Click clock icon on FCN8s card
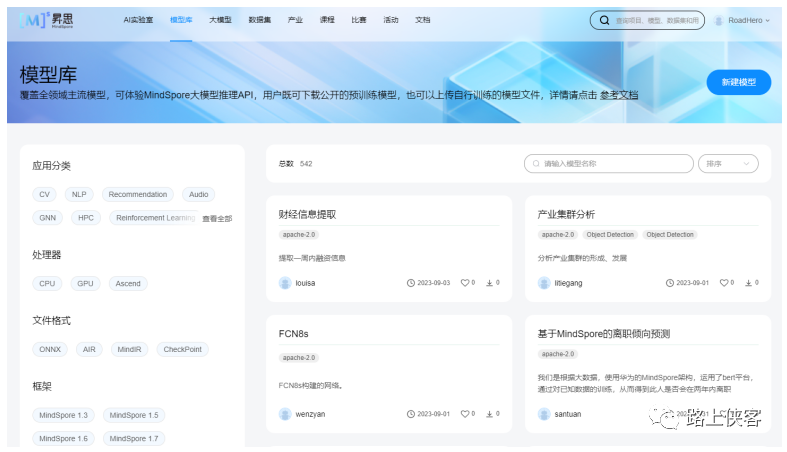The height and width of the screenshot is (452, 787). 411,414
